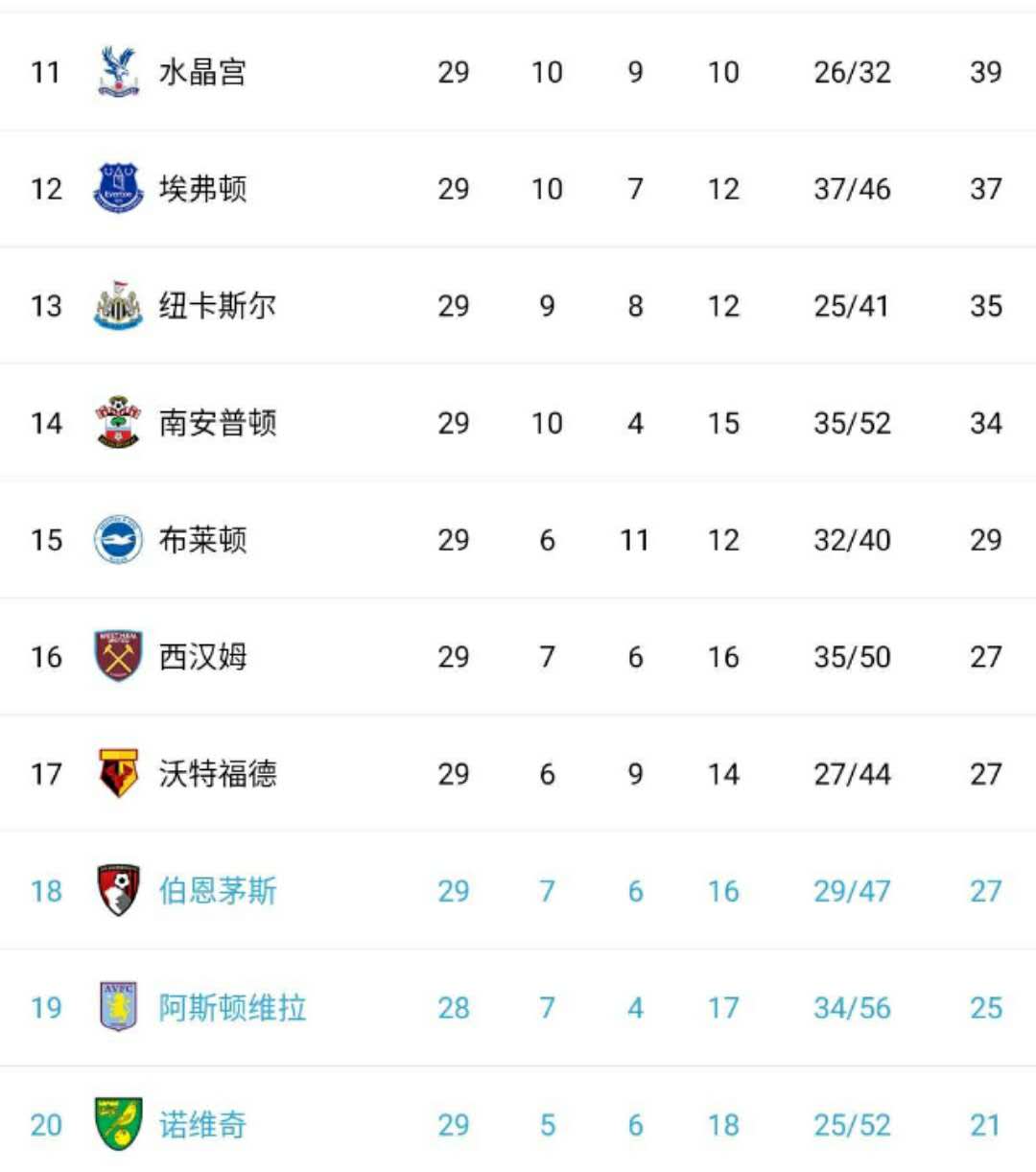1036x1172 pixels.
Task: Tap the Newcastle (纽卡斯尔) club crest
Action: pyautogui.click(x=118, y=305)
